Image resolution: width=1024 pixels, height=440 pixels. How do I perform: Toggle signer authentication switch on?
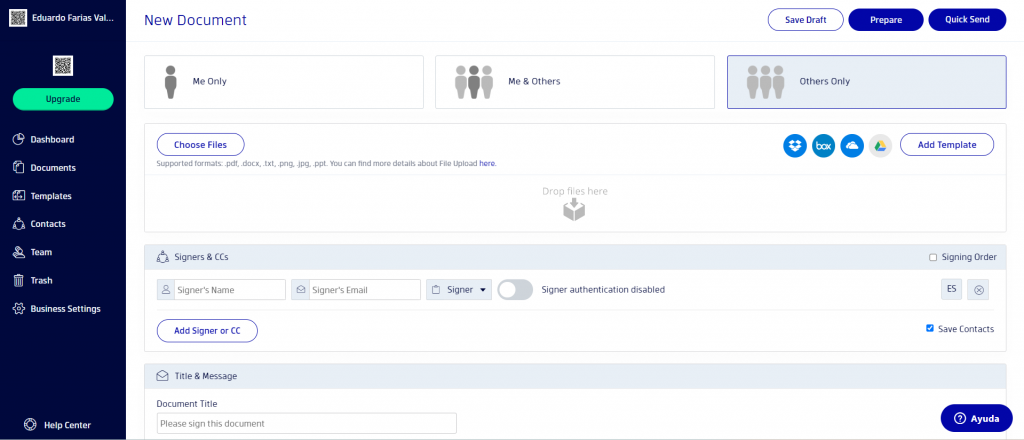(x=515, y=290)
